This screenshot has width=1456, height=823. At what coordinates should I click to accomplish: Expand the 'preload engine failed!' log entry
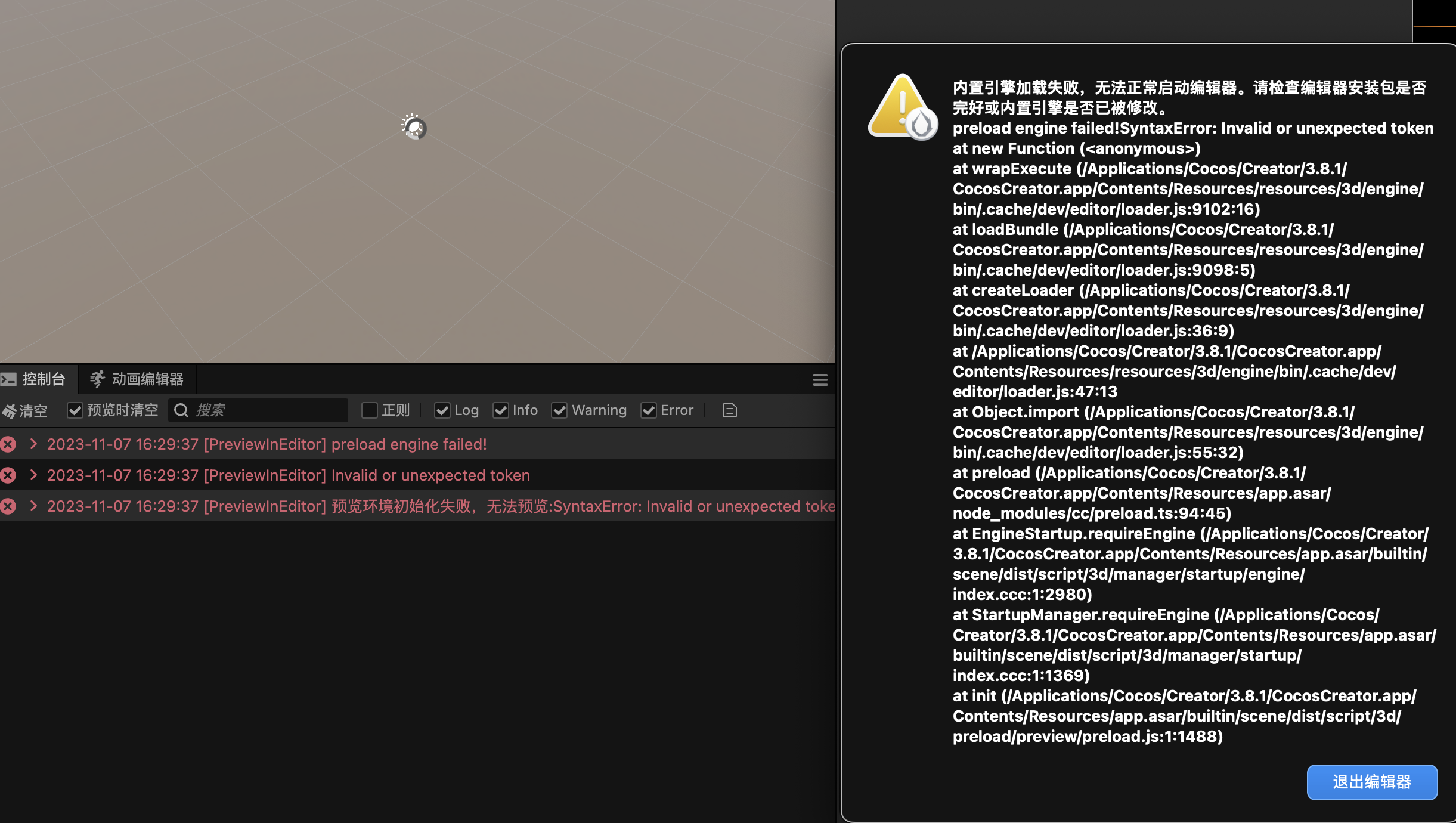(34, 444)
